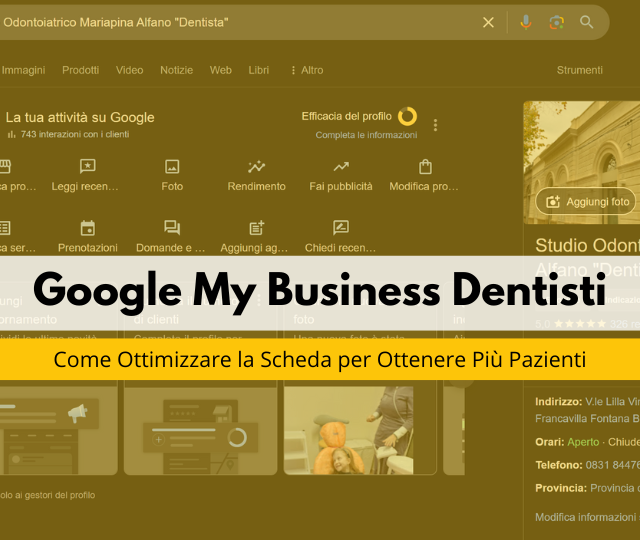Click the 743 interazioni con i clienti text
Image resolution: width=640 pixels, height=540 pixels.
(x=75, y=134)
